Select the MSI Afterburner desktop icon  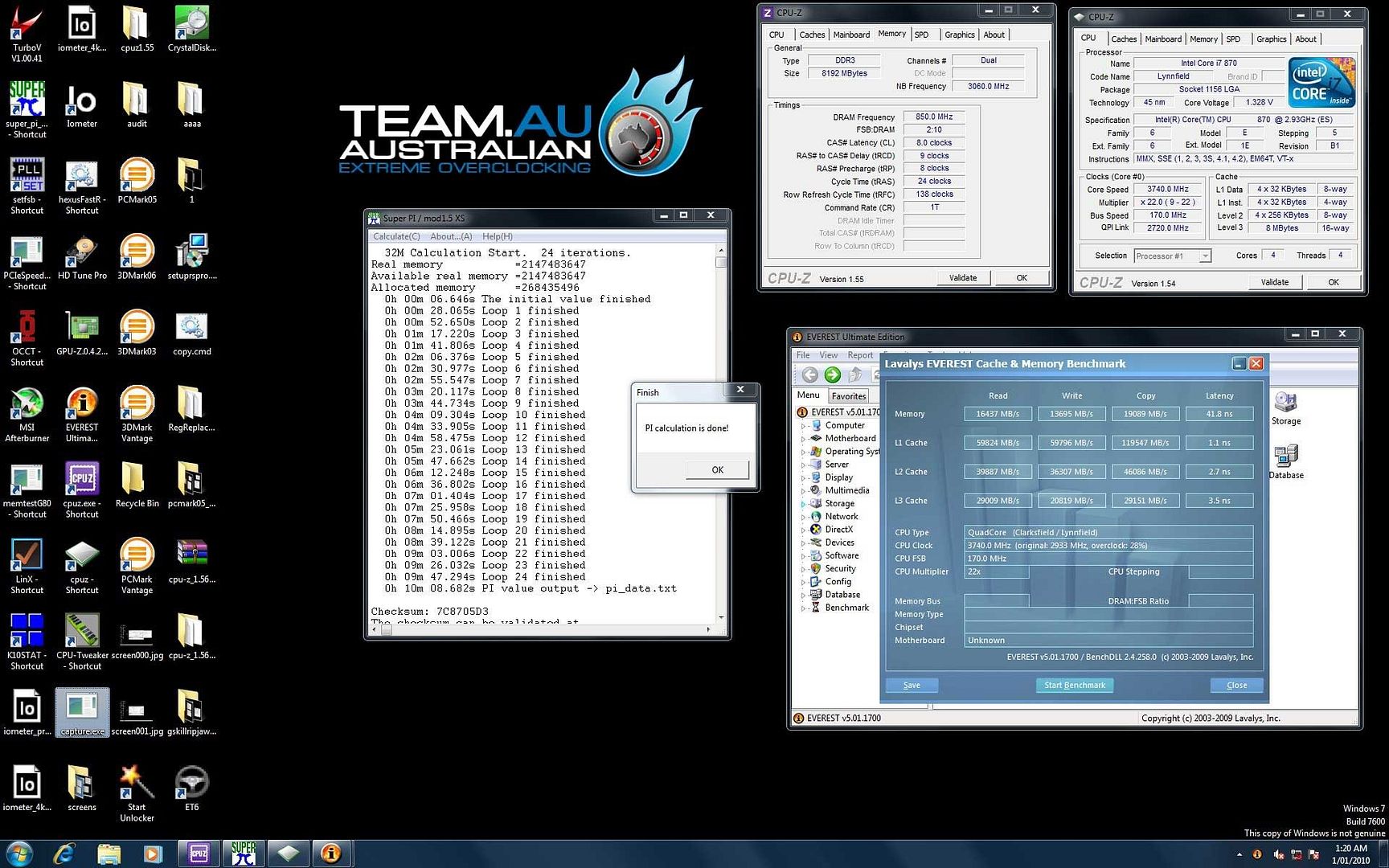[27, 413]
